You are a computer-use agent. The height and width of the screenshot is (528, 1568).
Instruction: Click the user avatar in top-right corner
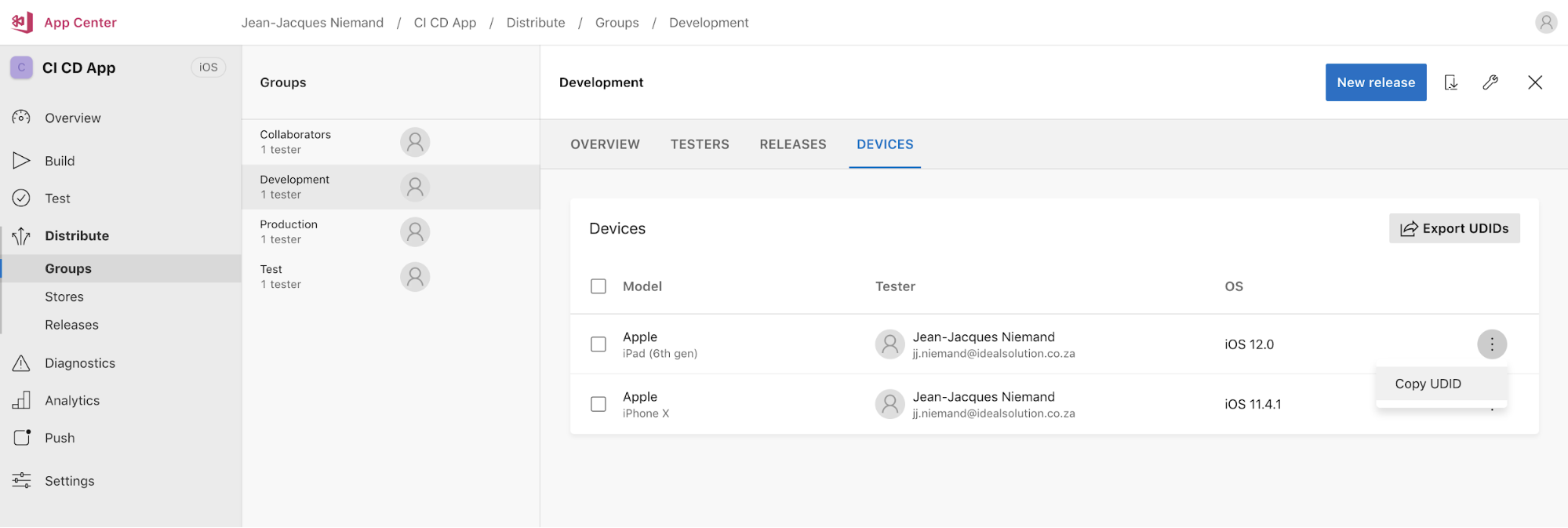click(1546, 22)
